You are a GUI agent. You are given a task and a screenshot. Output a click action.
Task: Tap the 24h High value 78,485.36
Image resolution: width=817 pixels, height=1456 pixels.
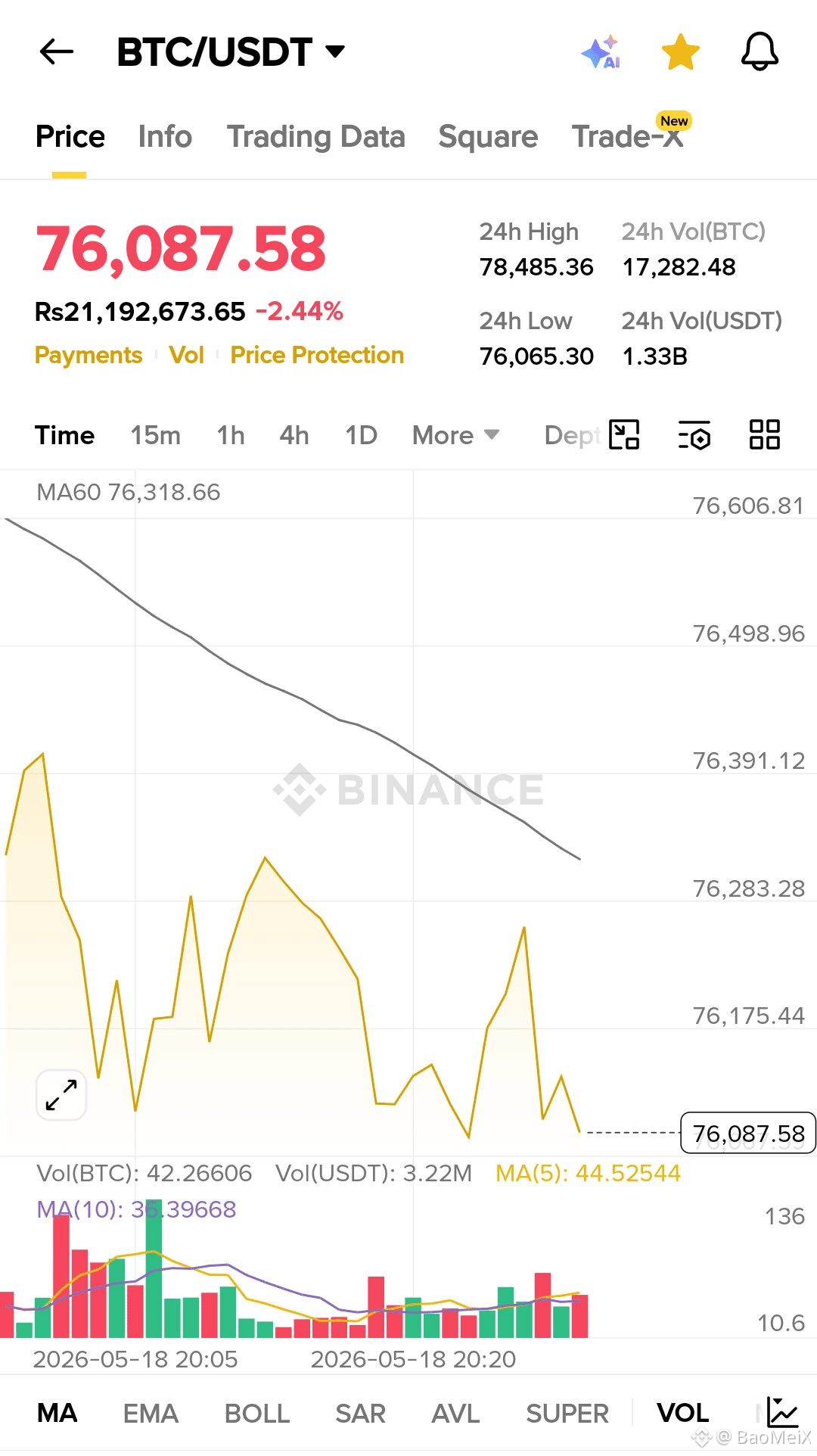(536, 267)
